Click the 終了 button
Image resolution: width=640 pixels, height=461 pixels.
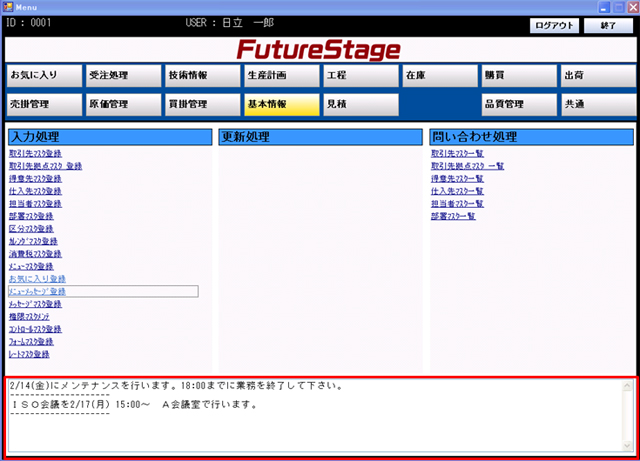click(x=608, y=25)
